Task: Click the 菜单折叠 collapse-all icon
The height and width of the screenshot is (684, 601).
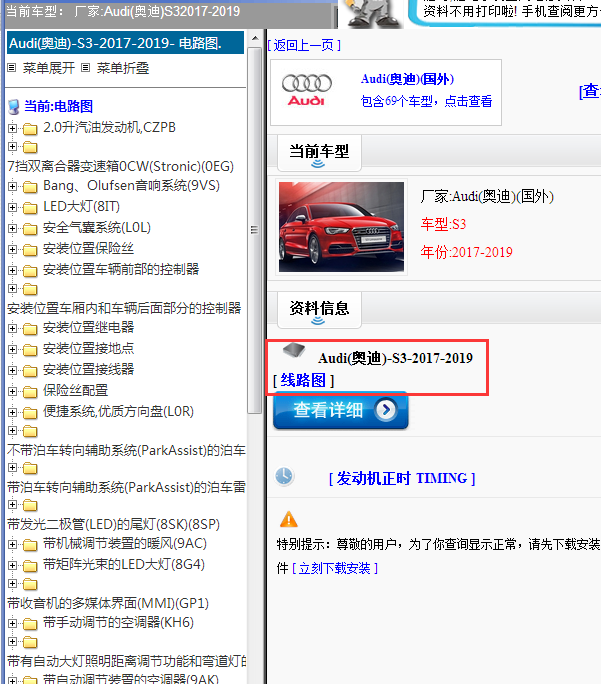Action: [86, 68]
